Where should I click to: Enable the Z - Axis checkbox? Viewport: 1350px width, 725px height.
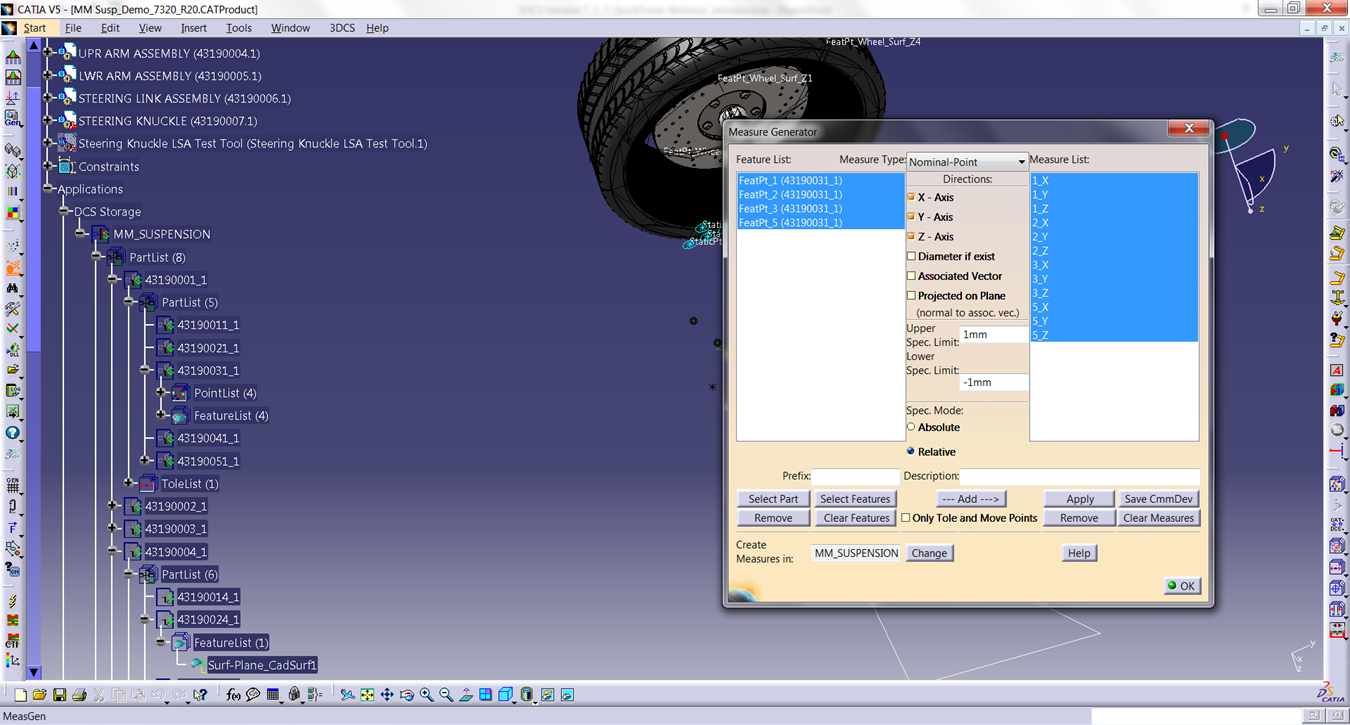click(909, 237)
